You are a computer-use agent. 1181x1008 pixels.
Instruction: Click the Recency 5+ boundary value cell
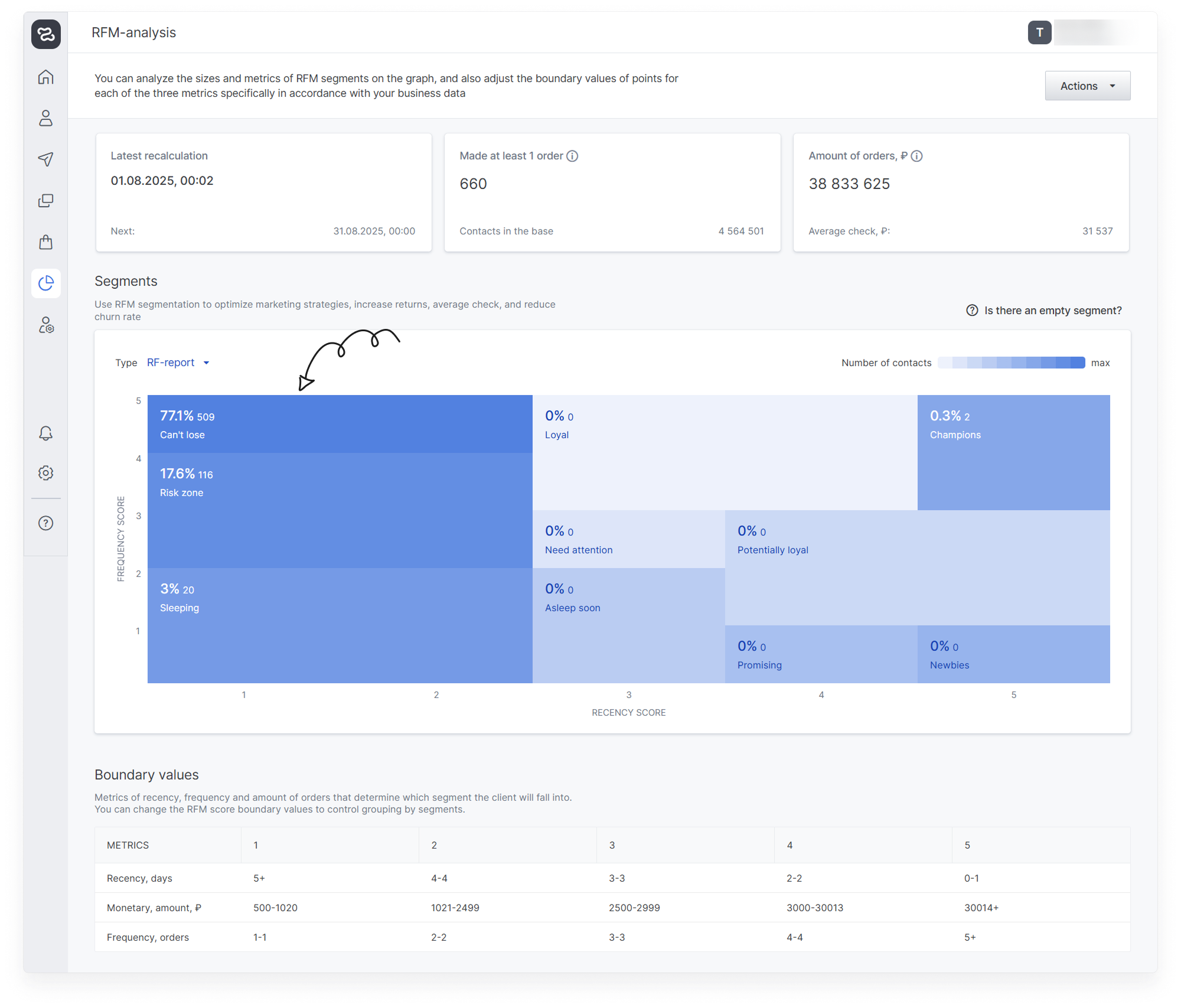click(259, 878)
